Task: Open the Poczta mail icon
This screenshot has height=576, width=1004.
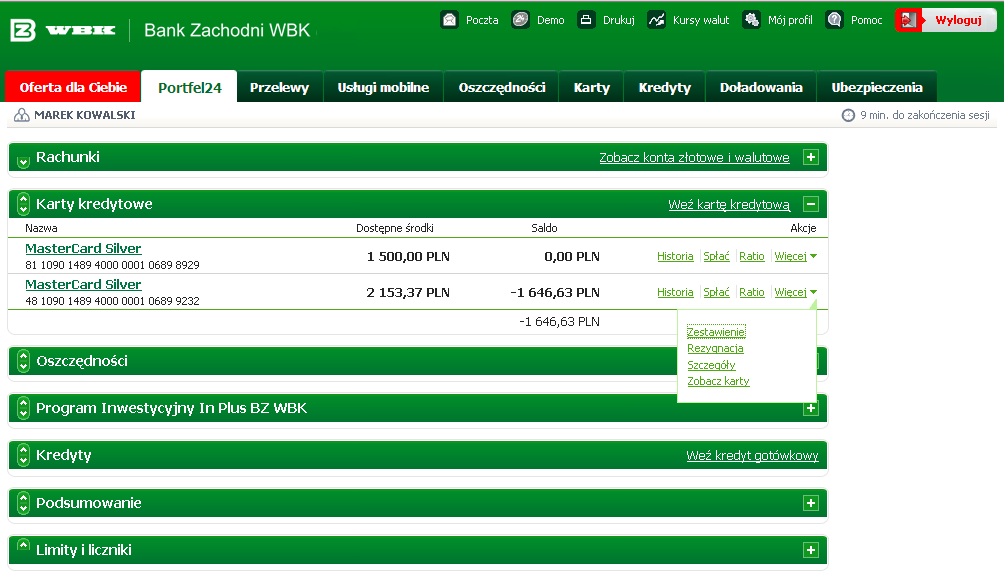Action: (449, 20)
